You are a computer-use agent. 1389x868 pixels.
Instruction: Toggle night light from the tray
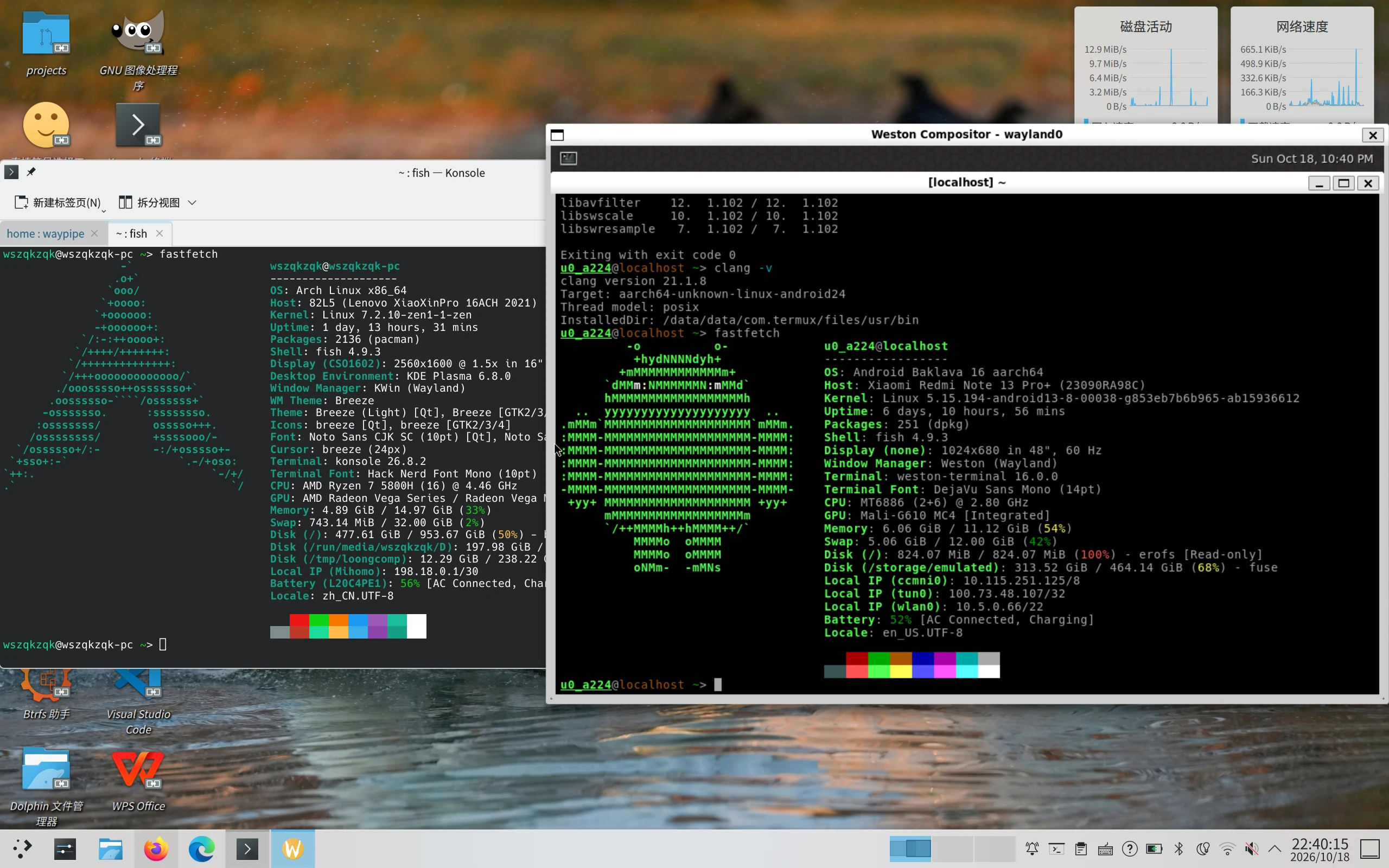click(x=1203, y=848)
